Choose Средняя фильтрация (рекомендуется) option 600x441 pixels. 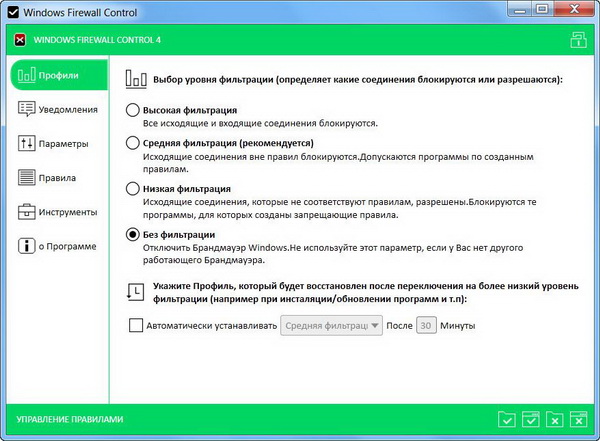point(133,144)
